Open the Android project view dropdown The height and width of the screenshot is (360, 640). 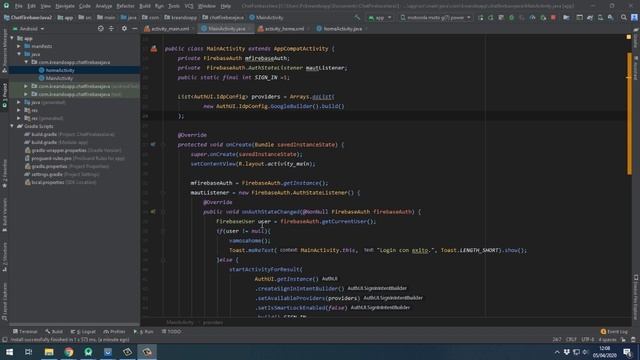click(x=29, y=29)
